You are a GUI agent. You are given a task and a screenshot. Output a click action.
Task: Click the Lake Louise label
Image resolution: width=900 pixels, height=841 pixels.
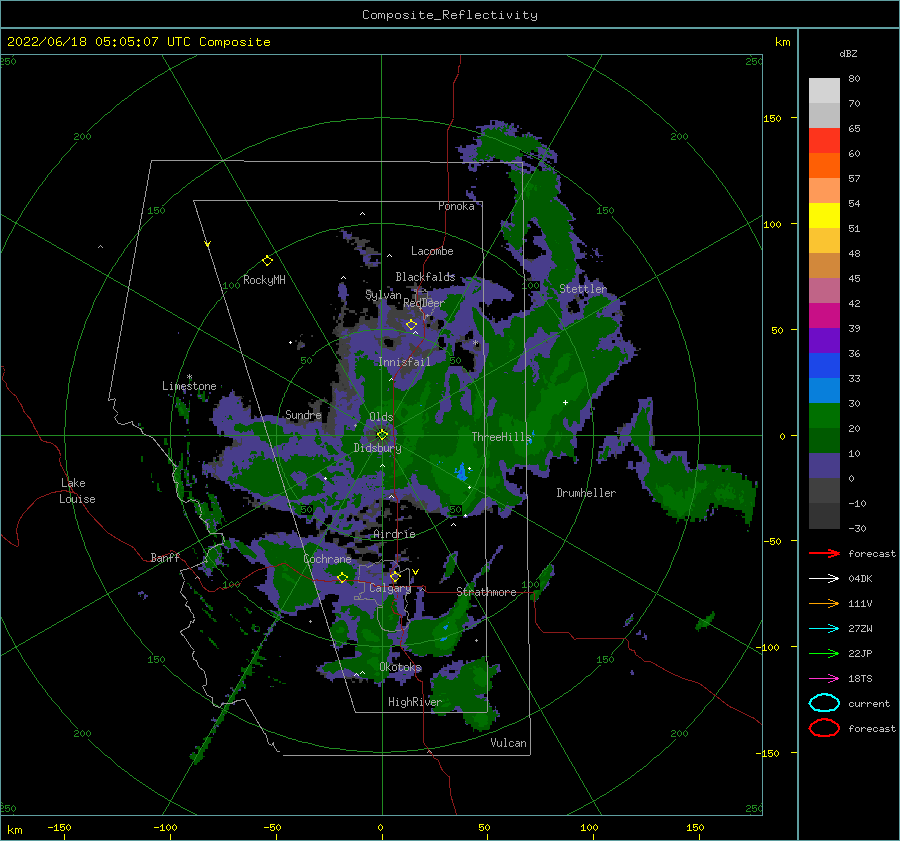click(77, 491)
